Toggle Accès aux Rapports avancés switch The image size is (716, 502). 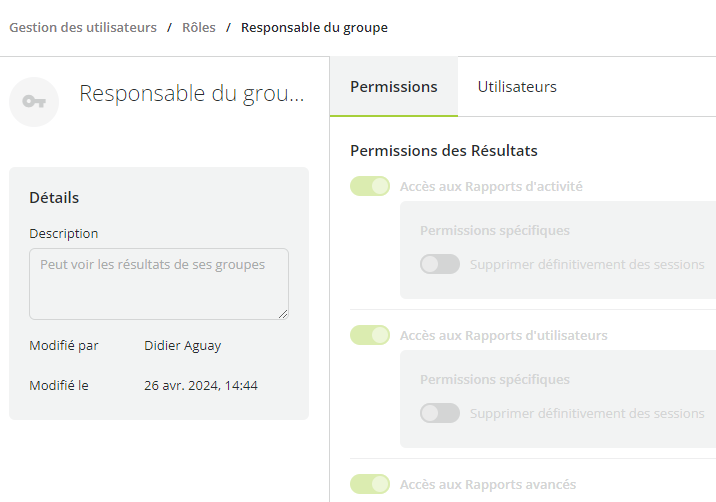coord(370,484)
